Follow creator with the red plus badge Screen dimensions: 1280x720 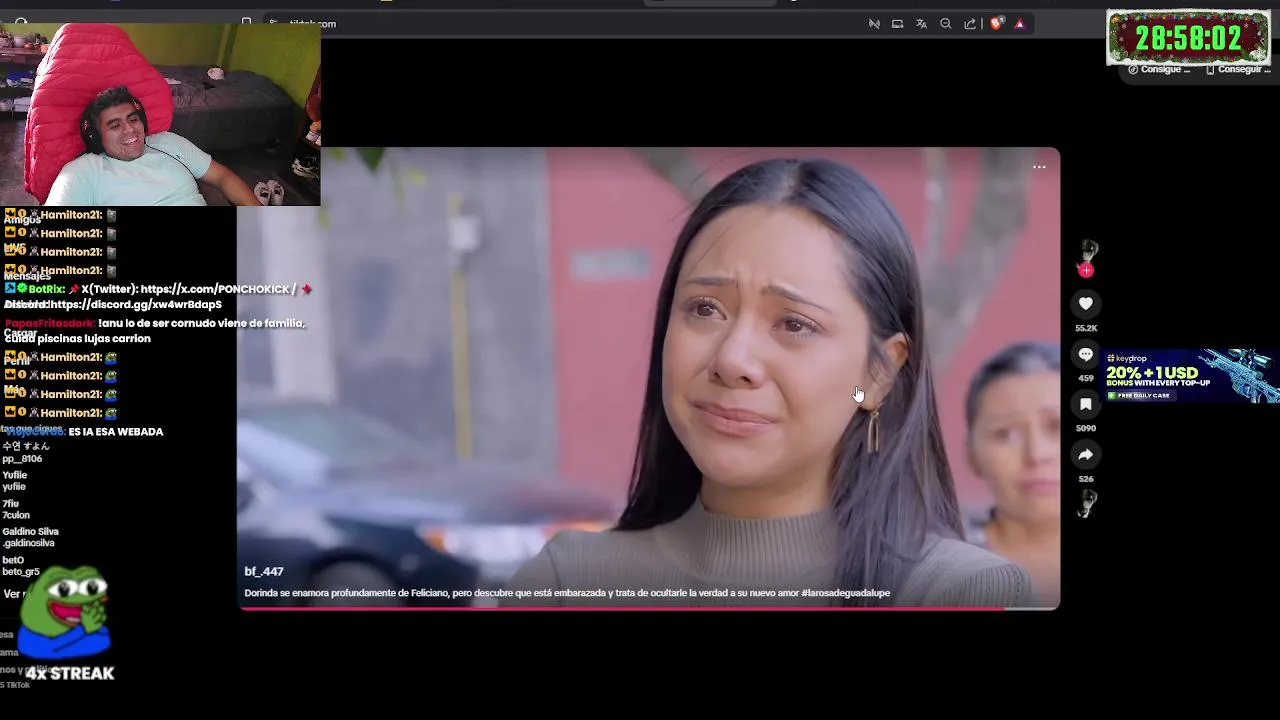click(x=1086, y=270)
